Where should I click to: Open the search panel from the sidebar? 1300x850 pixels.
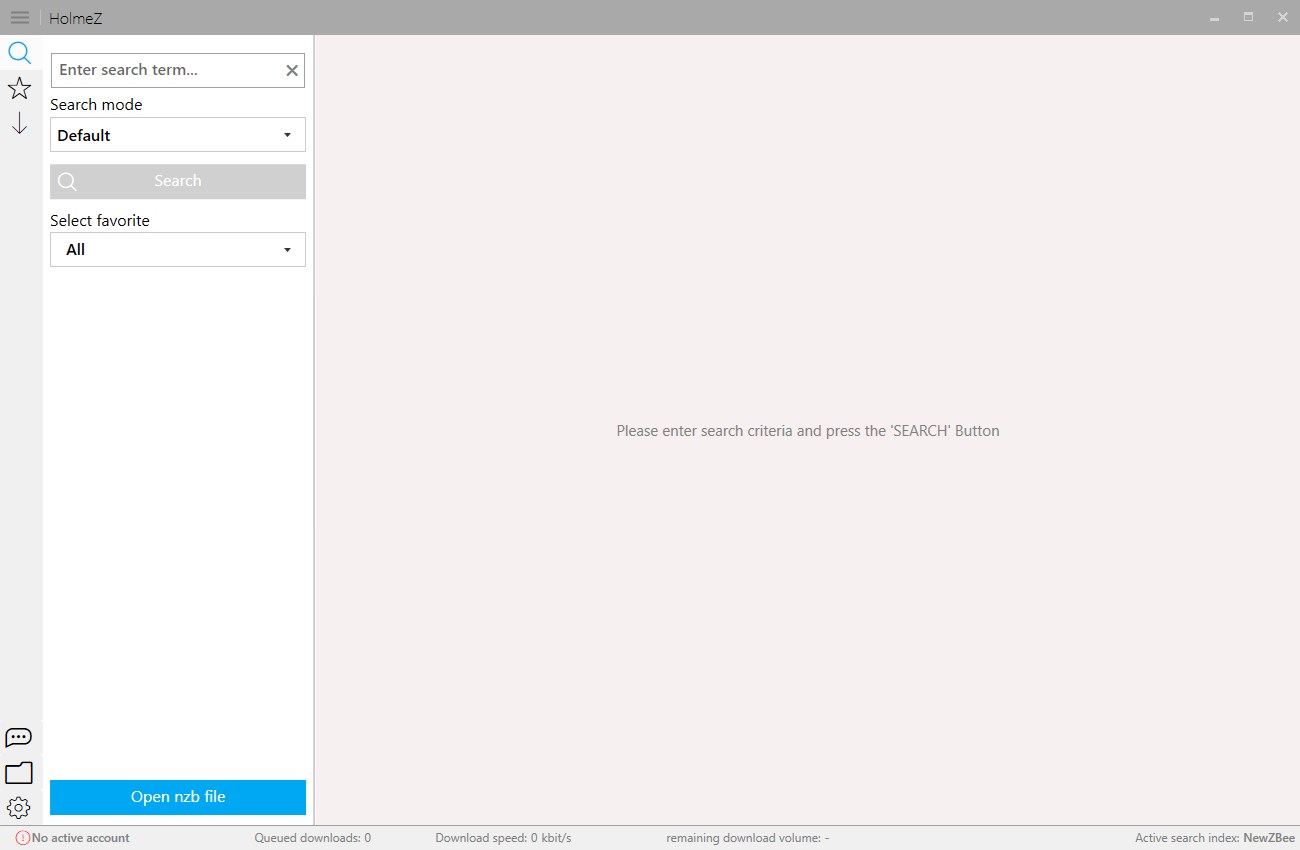pyautogui.click(x=19, y=53)
